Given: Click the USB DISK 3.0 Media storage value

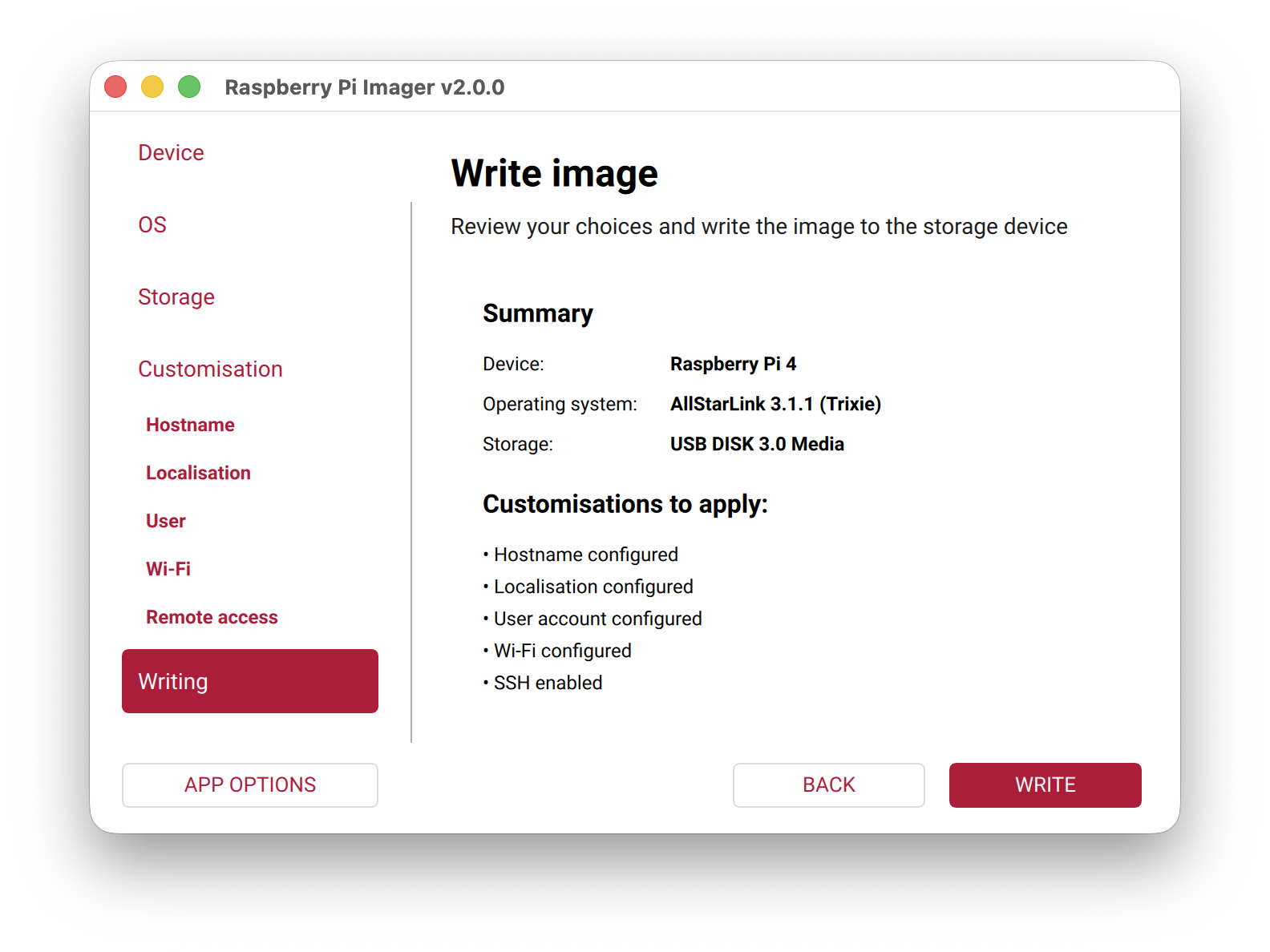Looking at the screenshot, I should (x=757, y=444).
